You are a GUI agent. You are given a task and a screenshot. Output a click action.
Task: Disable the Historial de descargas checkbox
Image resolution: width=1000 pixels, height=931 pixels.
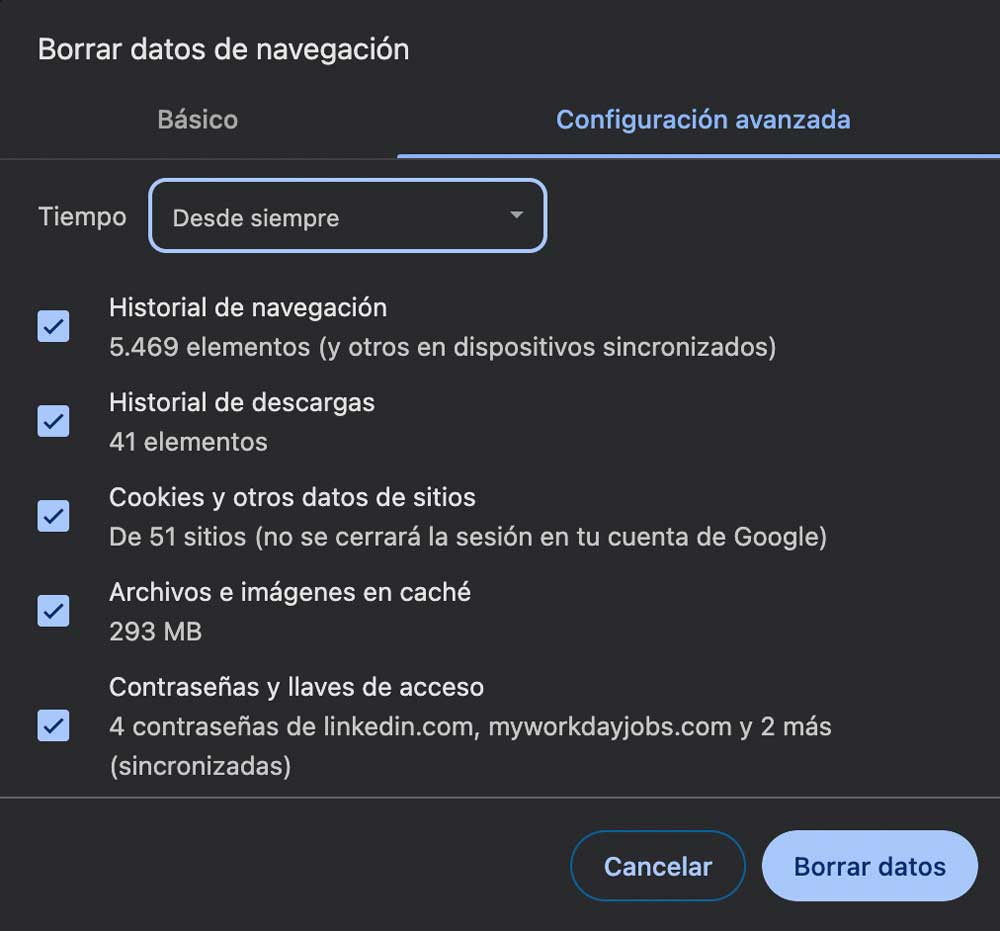[52, 421]
